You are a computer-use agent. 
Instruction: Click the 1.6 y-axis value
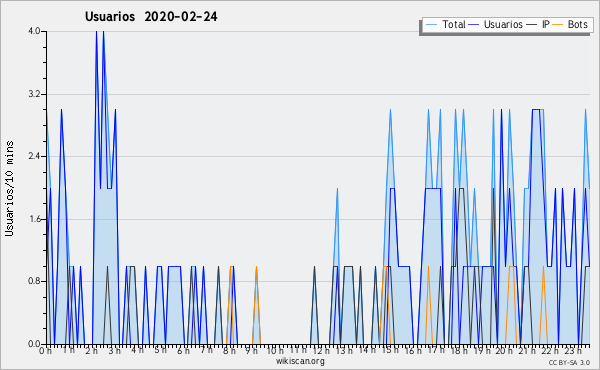[x=34, y=219]
